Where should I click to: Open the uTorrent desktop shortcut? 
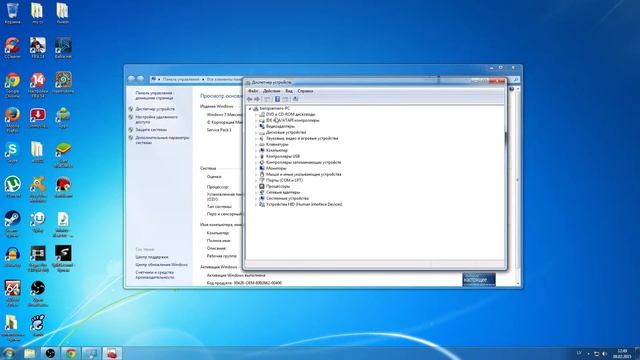(12, 187)
